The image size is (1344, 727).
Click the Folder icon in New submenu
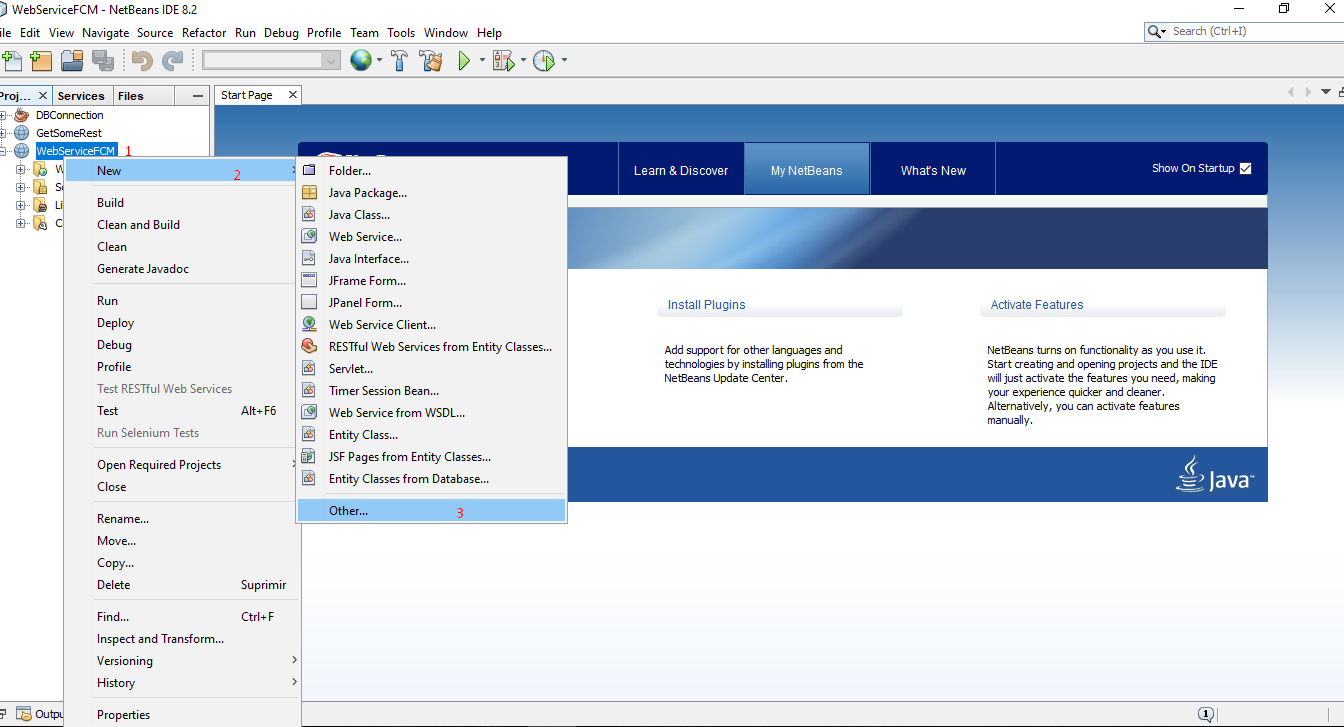(309, 171)
